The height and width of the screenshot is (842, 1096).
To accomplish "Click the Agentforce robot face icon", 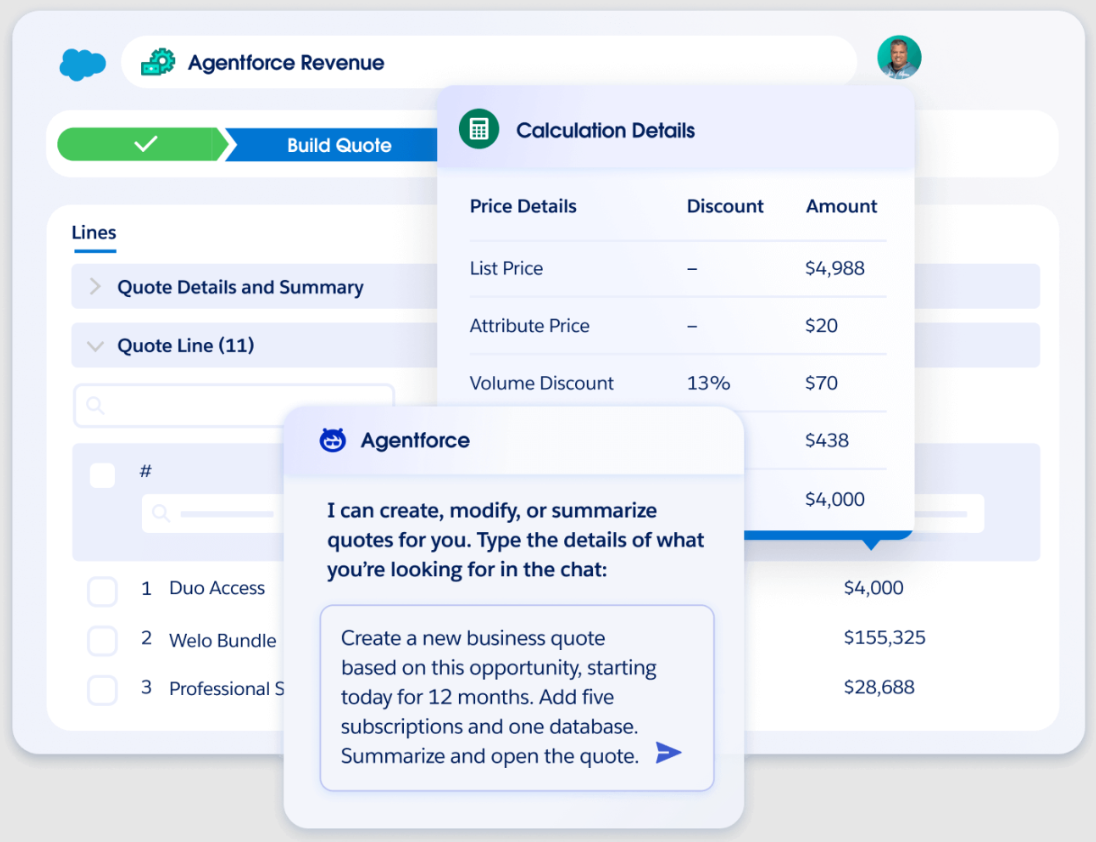I will 333,440.
